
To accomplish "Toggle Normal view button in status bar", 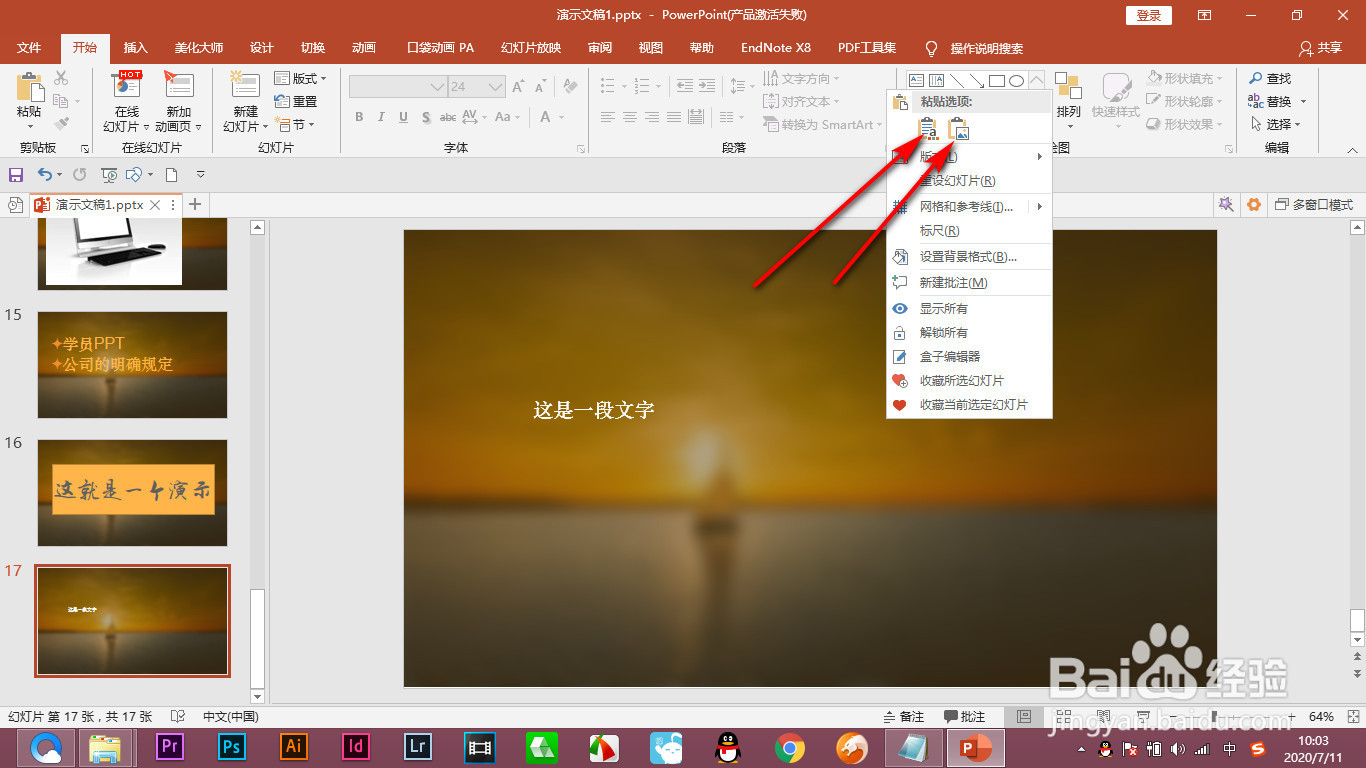I will (x=1022, y=717).
